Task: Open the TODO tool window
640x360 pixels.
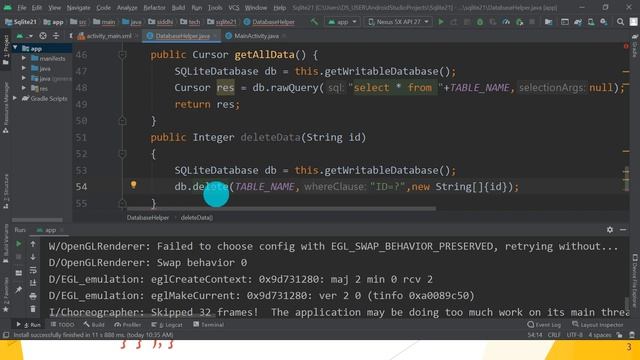Action: [x=62, y=325]
